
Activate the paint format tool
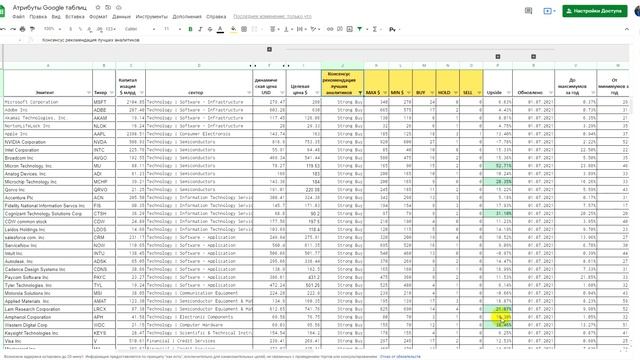tap(32, 29)
